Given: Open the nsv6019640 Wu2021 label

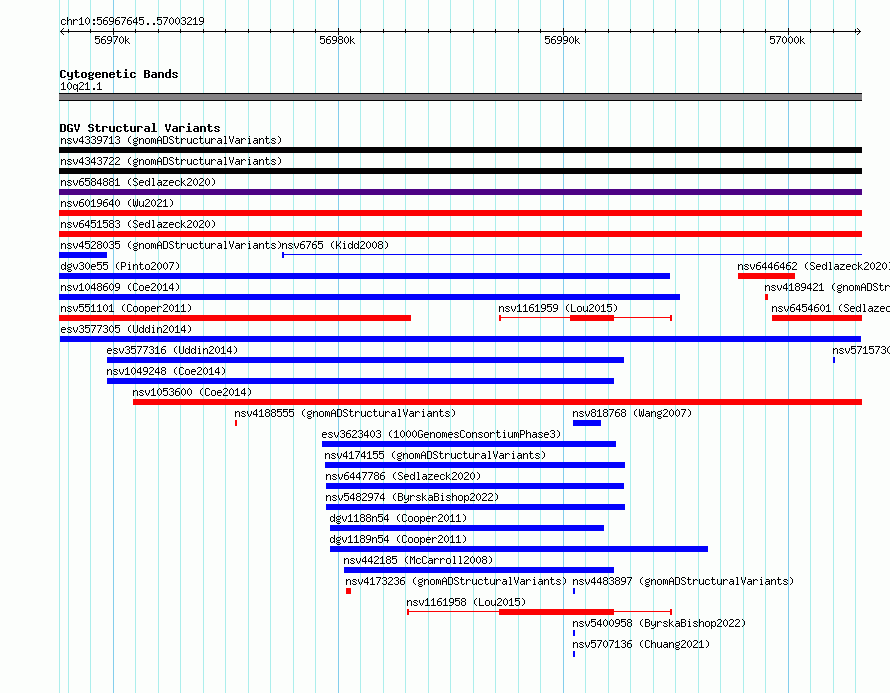Looking at the screenshot, I should [117, 203].
